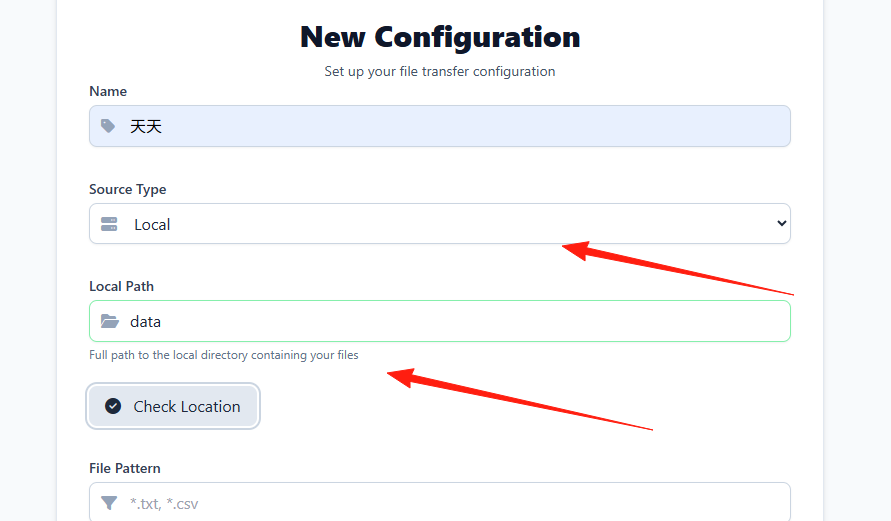Focus the Name field containing 天天
This screenshot has width=891, height=521.
tap(440, 126)
